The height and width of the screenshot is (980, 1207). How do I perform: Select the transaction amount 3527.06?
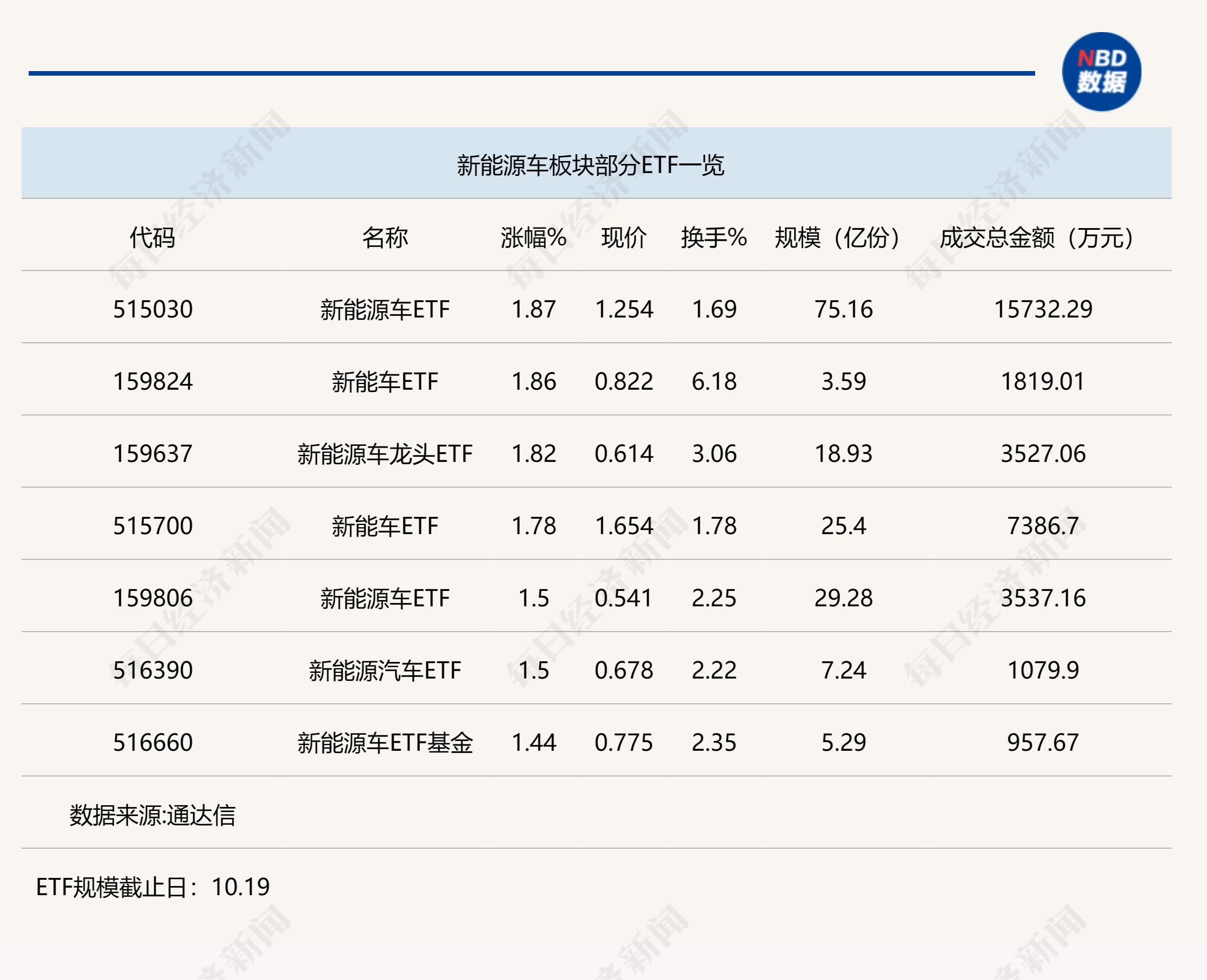point(1043,454)
